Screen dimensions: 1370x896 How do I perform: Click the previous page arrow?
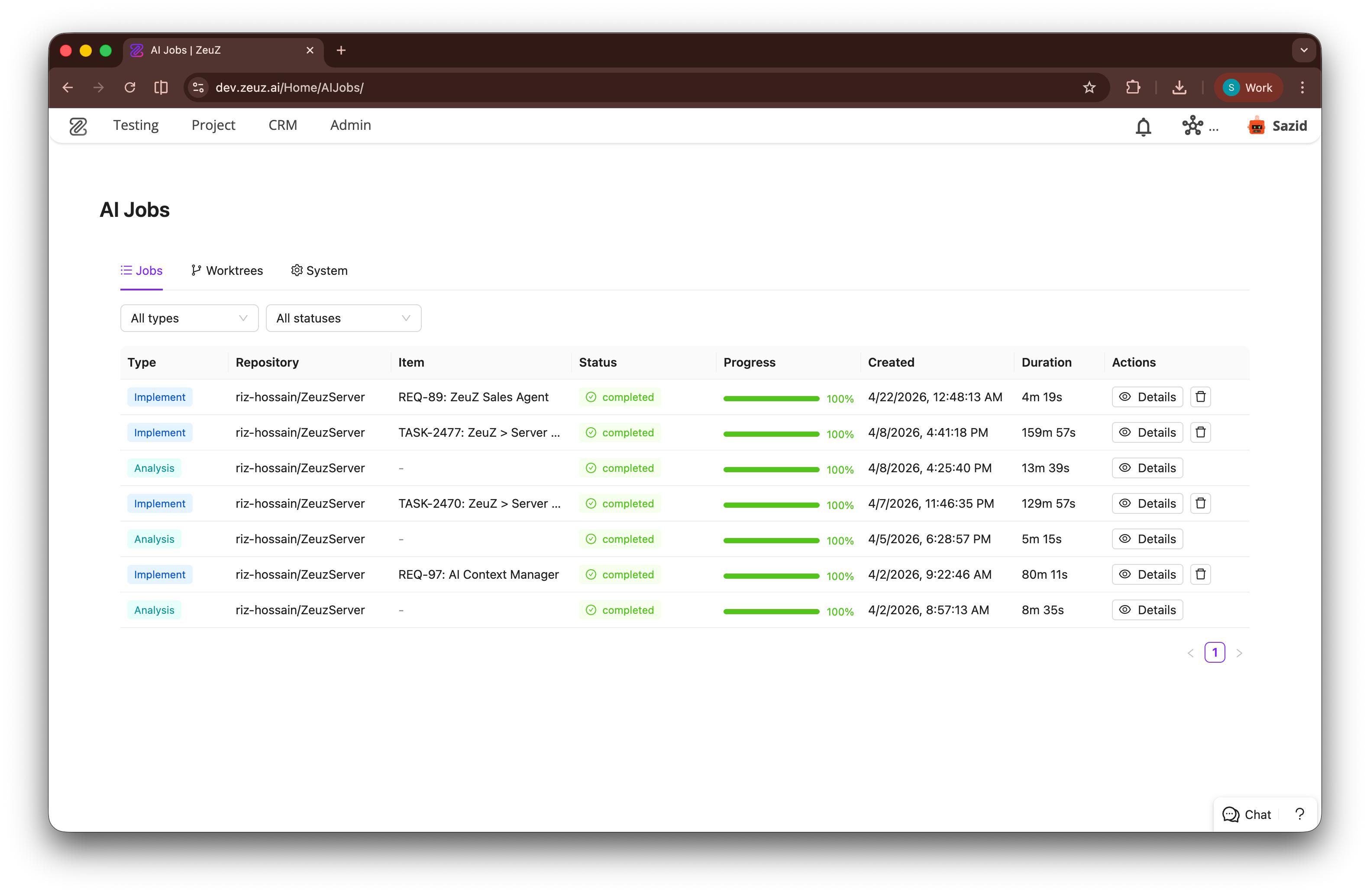click(x=1191, y=653)
